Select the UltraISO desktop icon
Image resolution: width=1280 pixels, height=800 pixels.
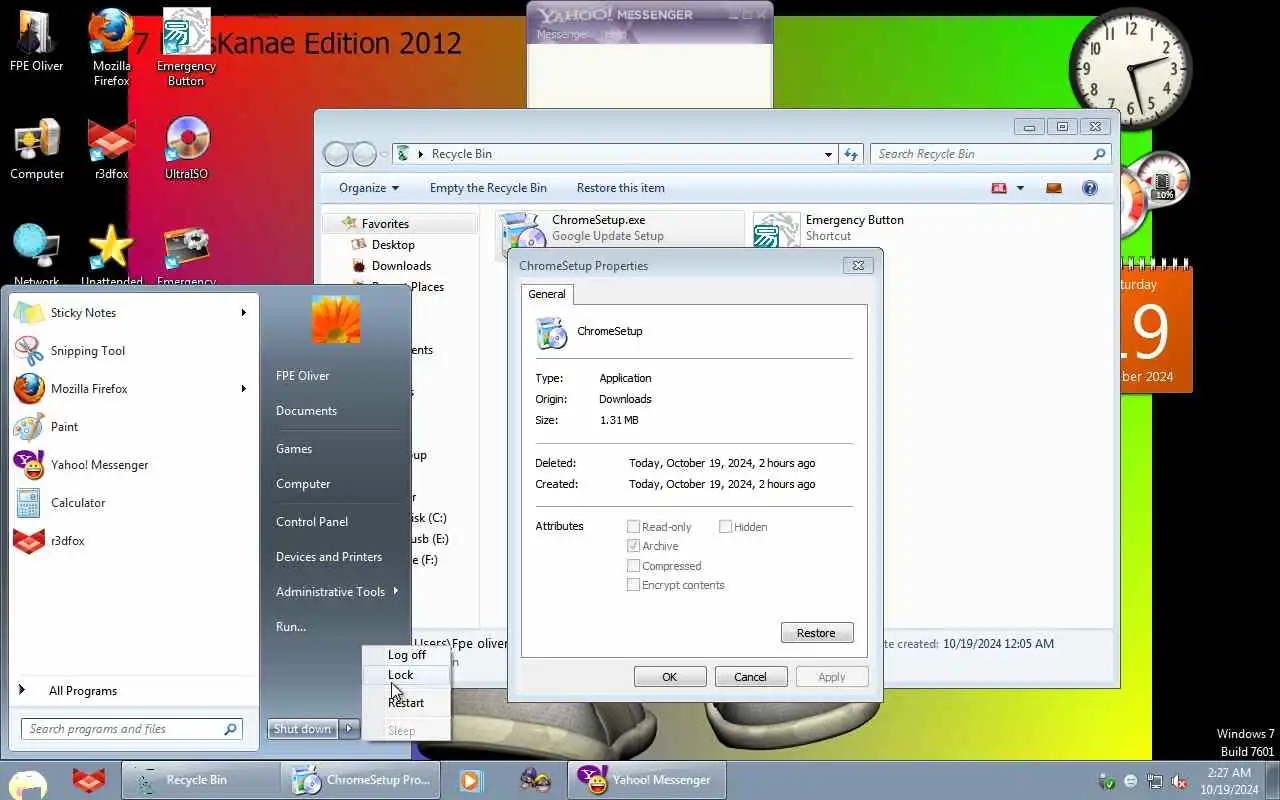click(x=186, y=150)
